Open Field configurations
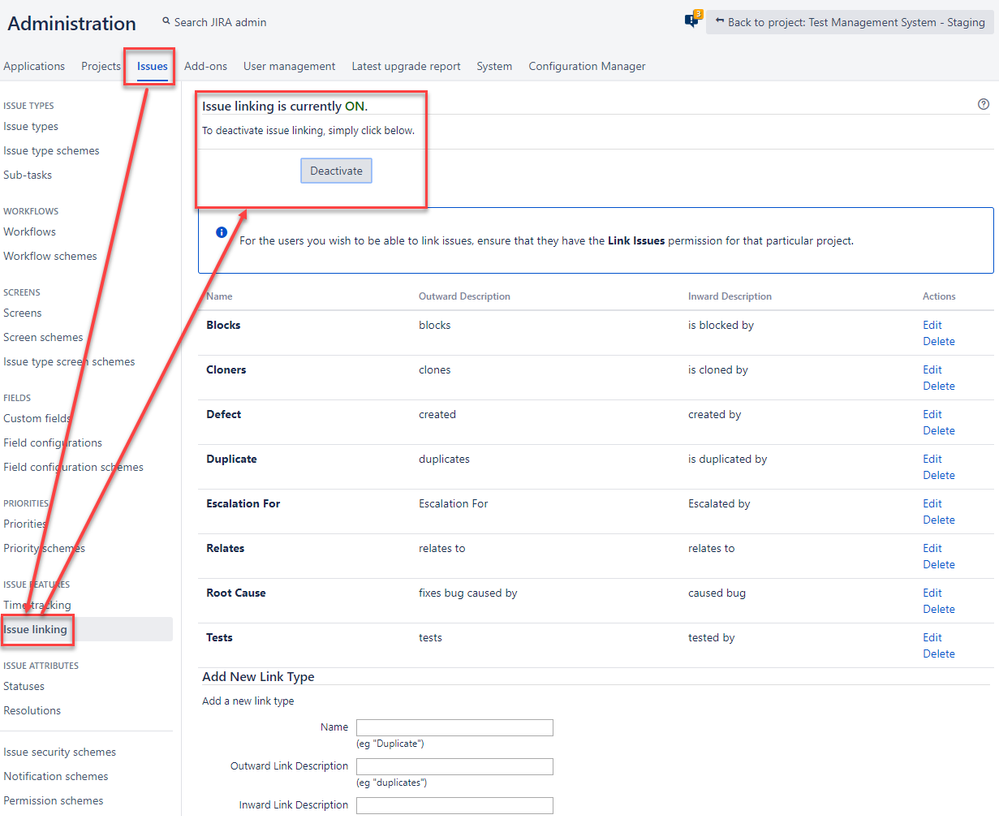Image resolution: width=999 pixels, height=816 pixels. (52, 443)
